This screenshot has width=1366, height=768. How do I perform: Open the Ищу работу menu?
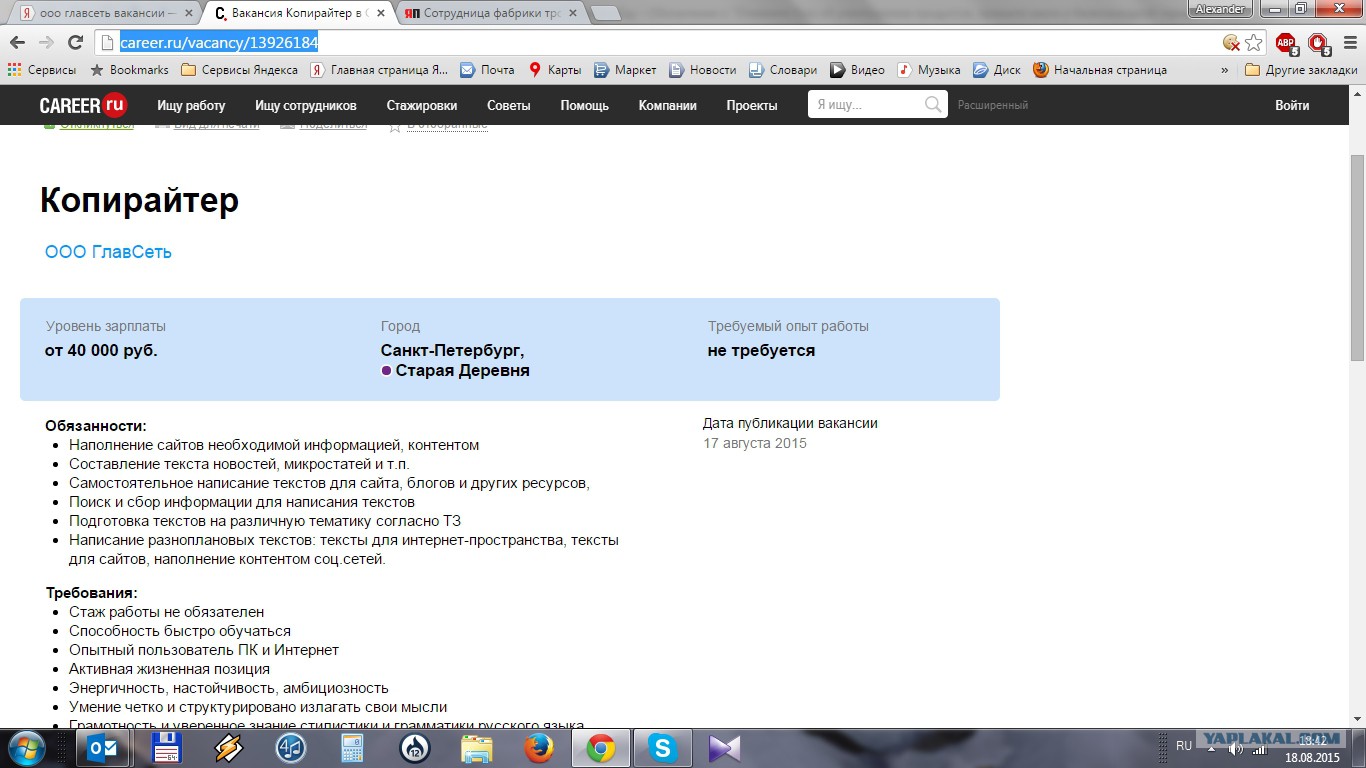[191, 105]
